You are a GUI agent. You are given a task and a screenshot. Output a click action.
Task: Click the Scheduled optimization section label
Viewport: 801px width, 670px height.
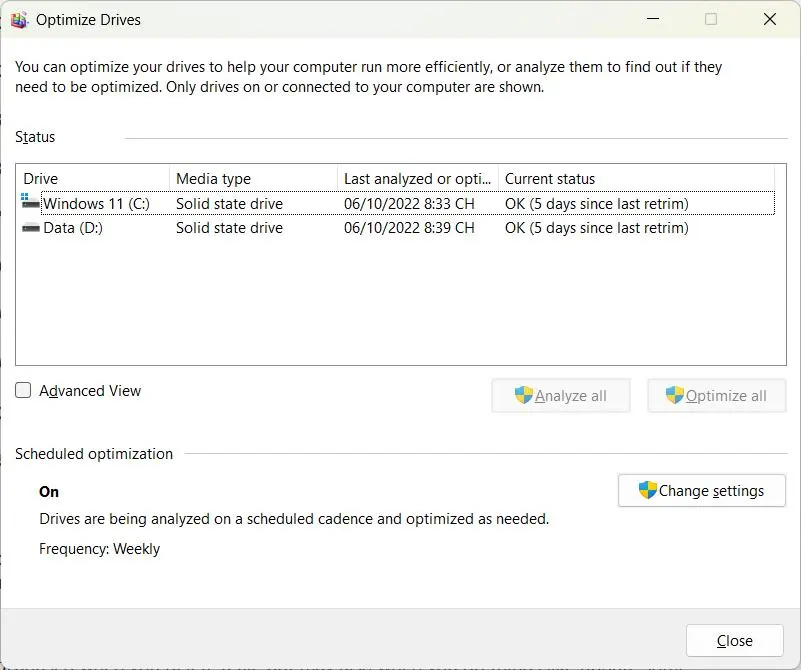pos(94,454)
